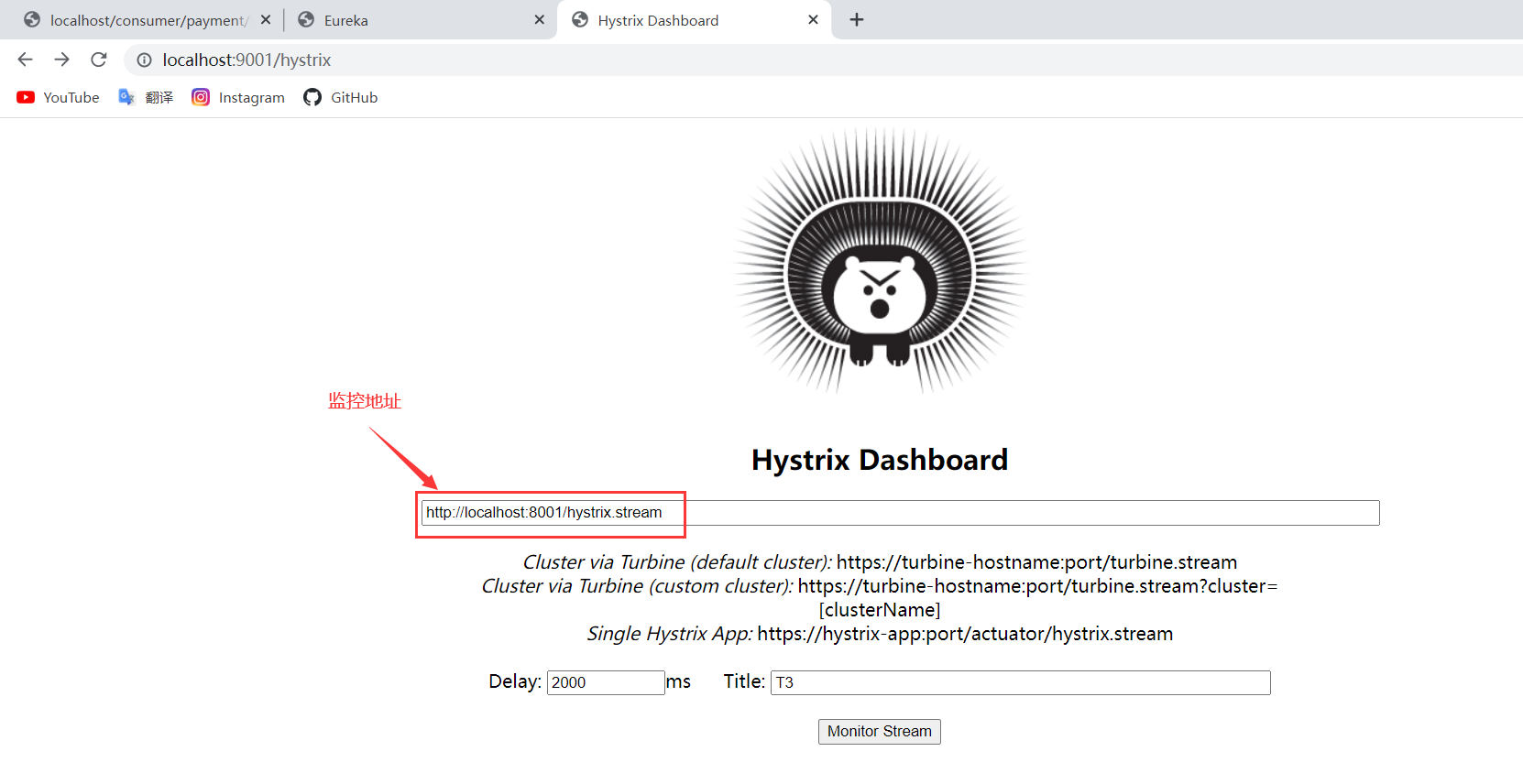Click the 'Title:' label
The height and width of the screenshot is (784, 1523).
pos(744,681)
